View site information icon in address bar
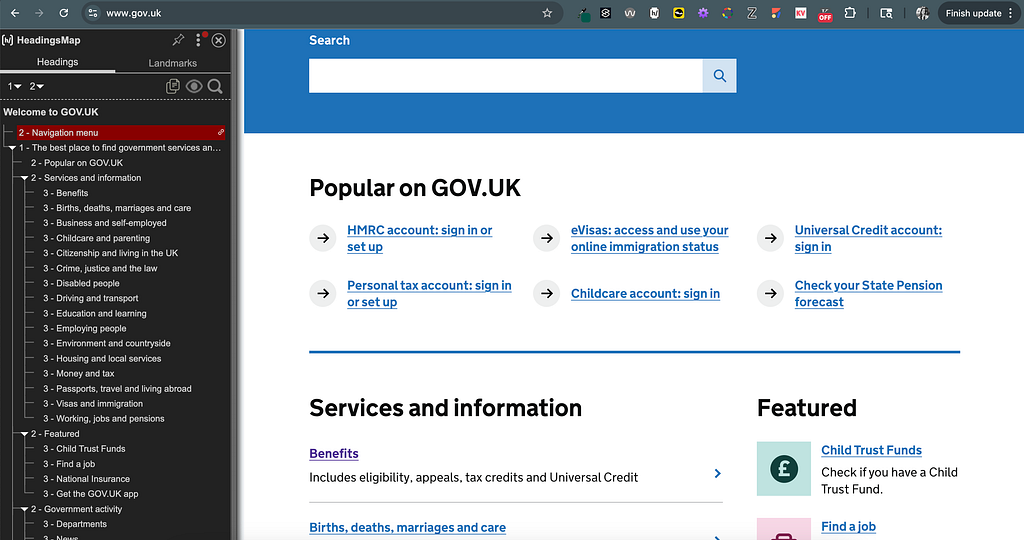Image resolution: width=1024 pixels, height=540 pixels. pyautogui.click(x=93, y=13)
